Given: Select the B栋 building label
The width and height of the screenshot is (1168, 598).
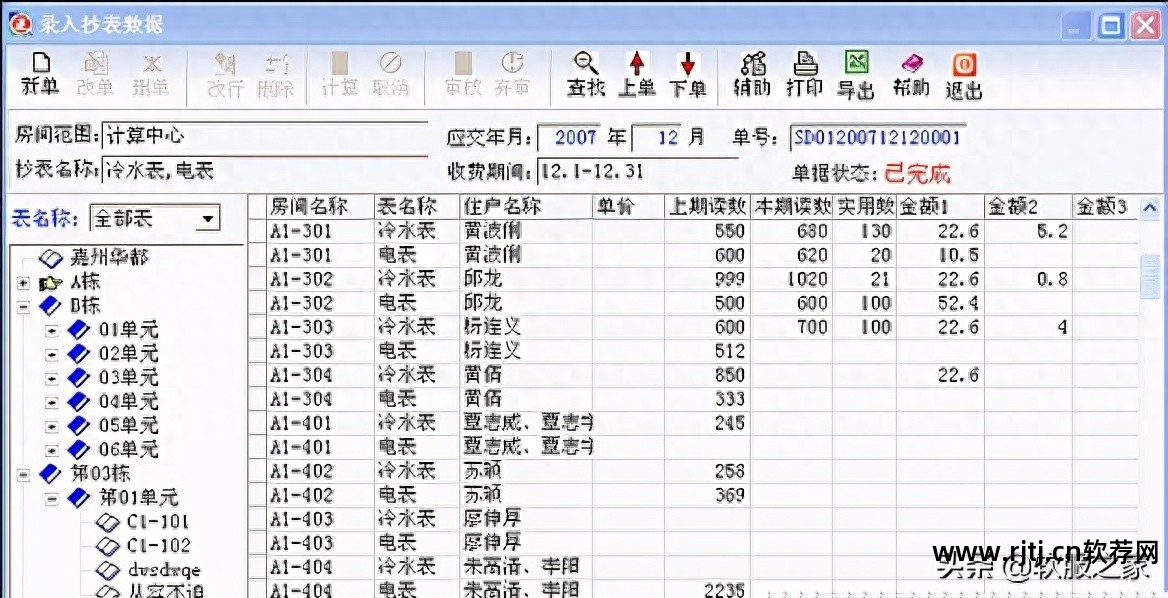Looking at the screenshot, I should [85, 307].
